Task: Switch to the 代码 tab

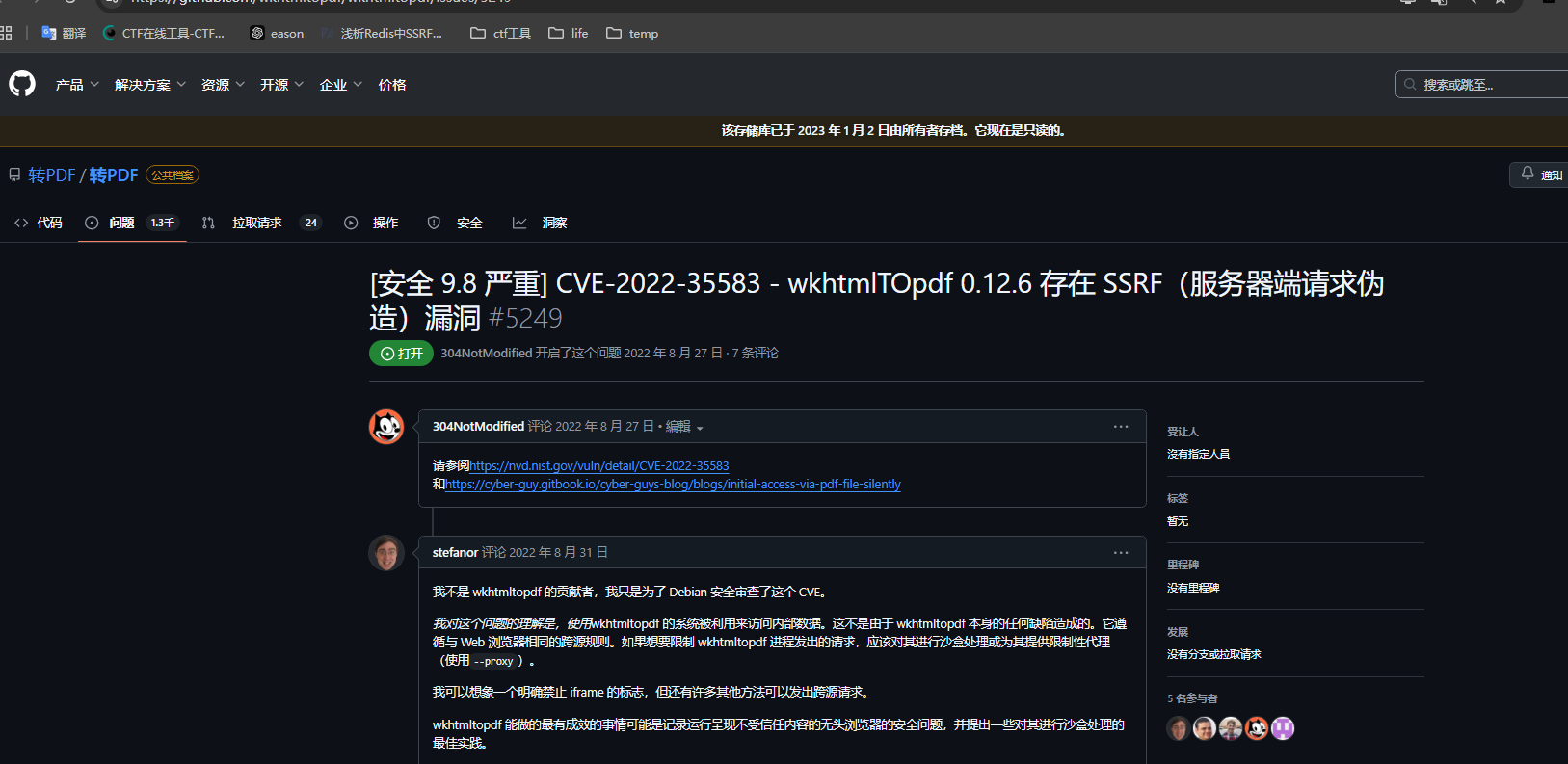Action: pos(39,223)
